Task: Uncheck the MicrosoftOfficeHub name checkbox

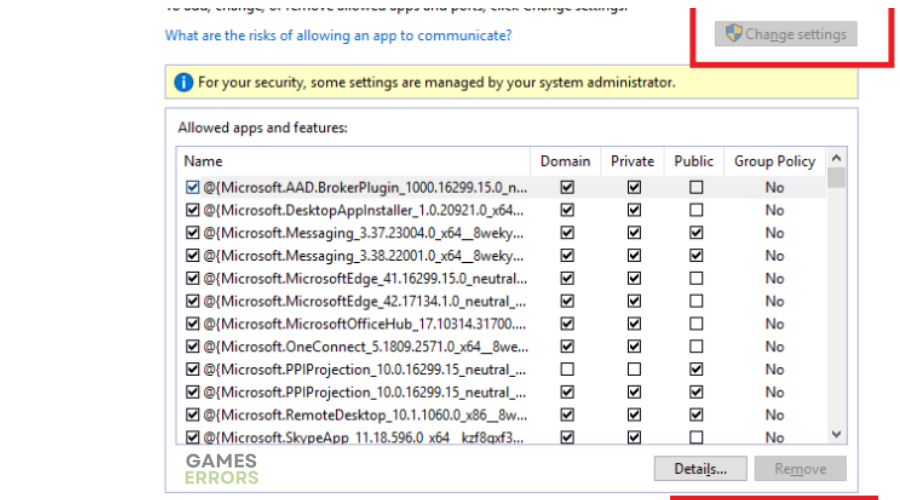Action: [x=192, y=324]
